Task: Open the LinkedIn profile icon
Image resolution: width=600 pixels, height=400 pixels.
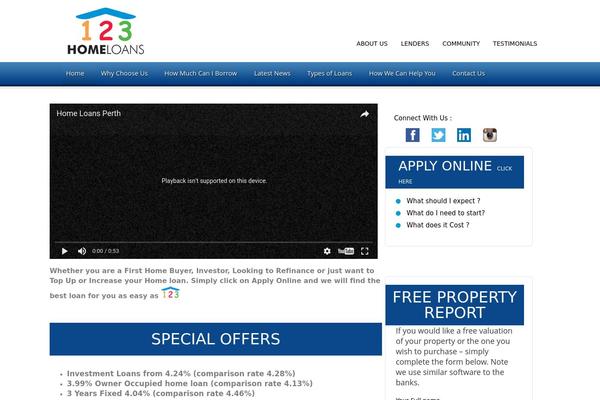Action: tap(464, 135)
